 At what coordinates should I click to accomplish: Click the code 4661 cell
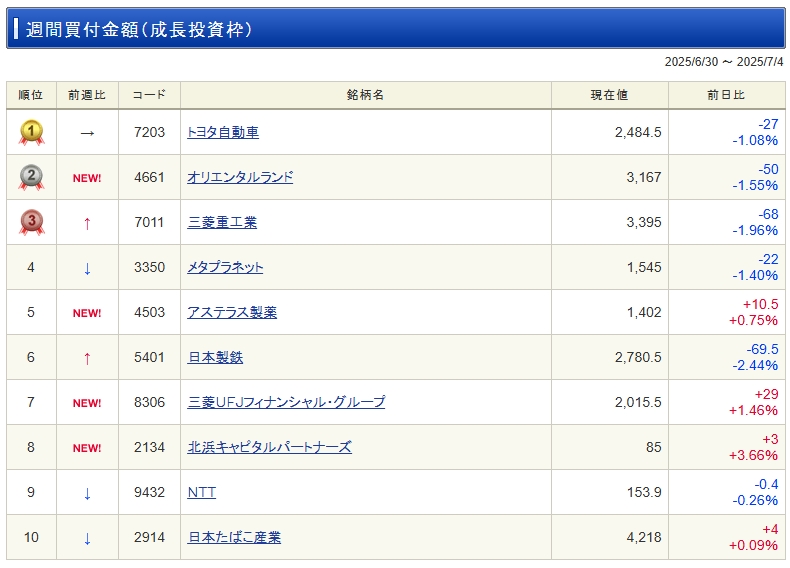[149, 177]
